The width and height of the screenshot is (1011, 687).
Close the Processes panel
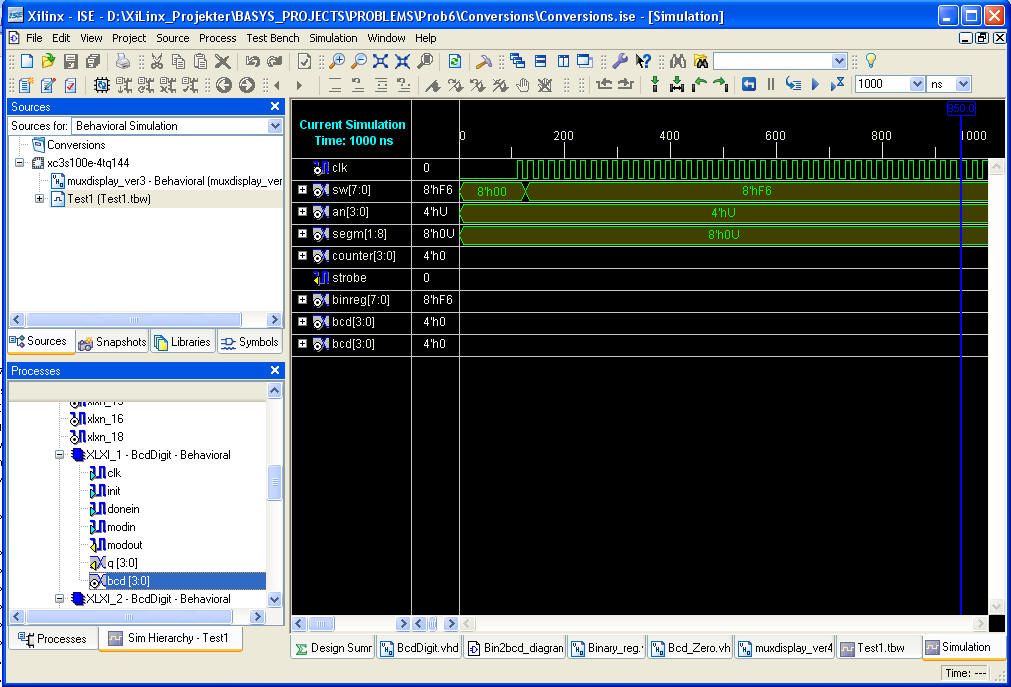click(275, 370)
